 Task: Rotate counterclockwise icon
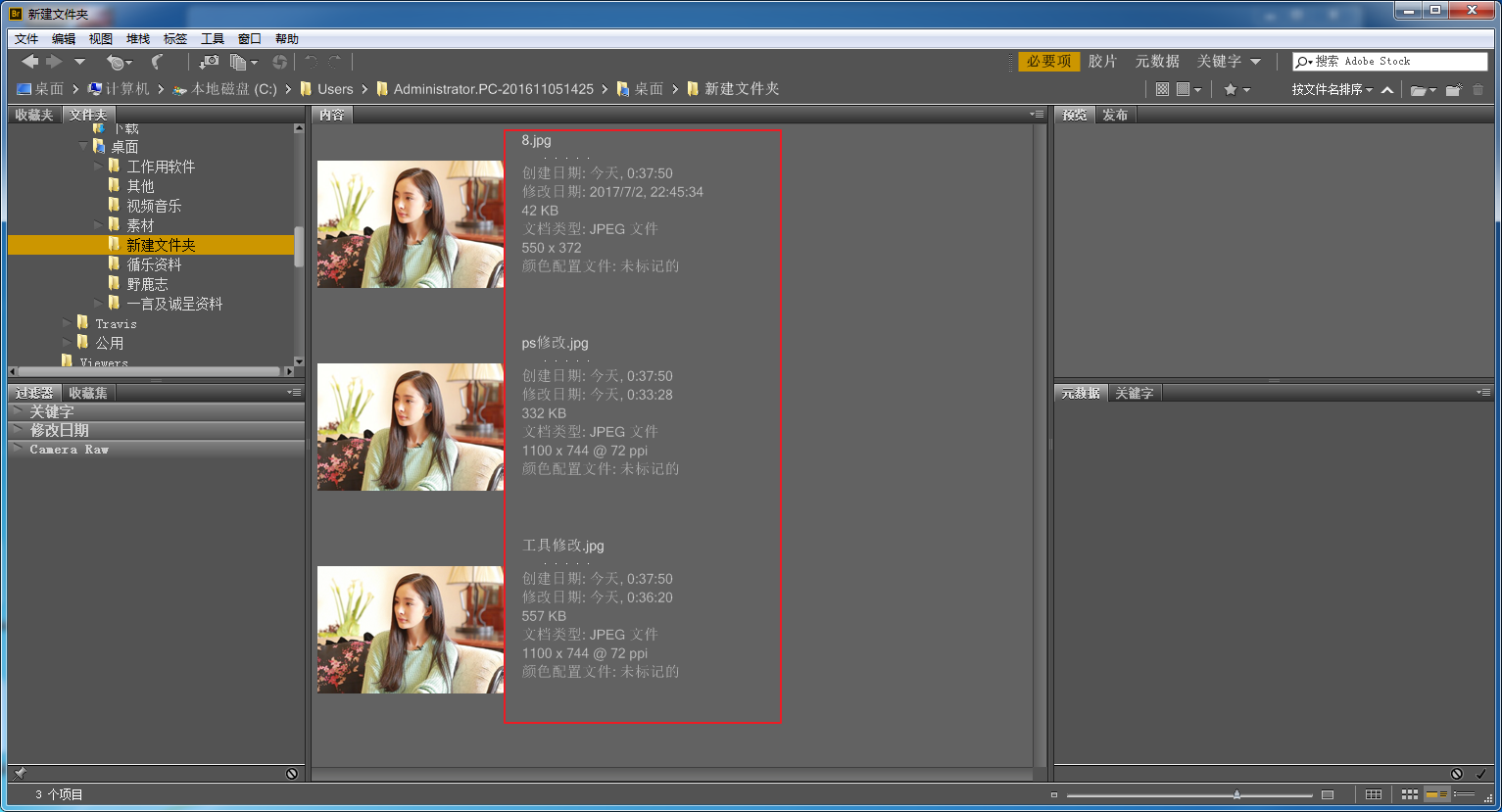(x=311, y=62)
